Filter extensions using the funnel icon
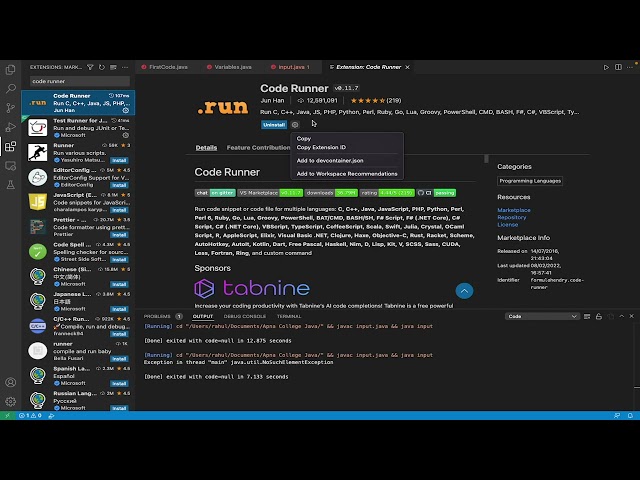640x480 pixels. tap(90, 67)
